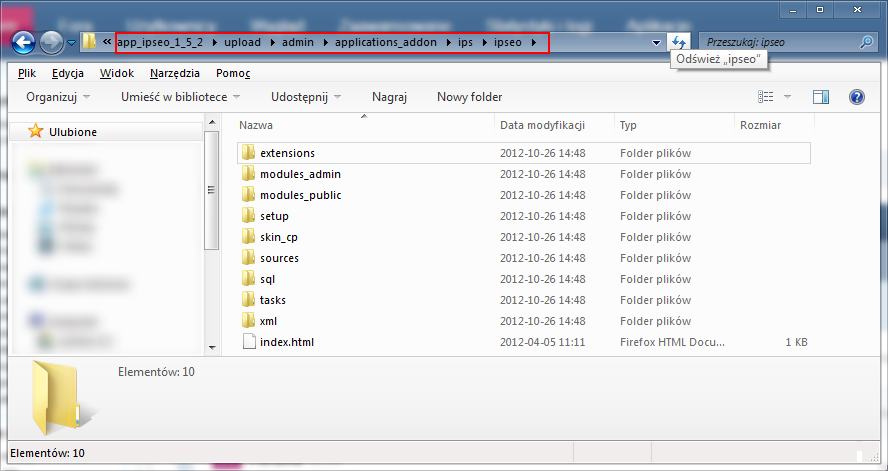This screenshot has height=471, width=888.
Task: Open the Edycja menu
Action: coord(68,73)
